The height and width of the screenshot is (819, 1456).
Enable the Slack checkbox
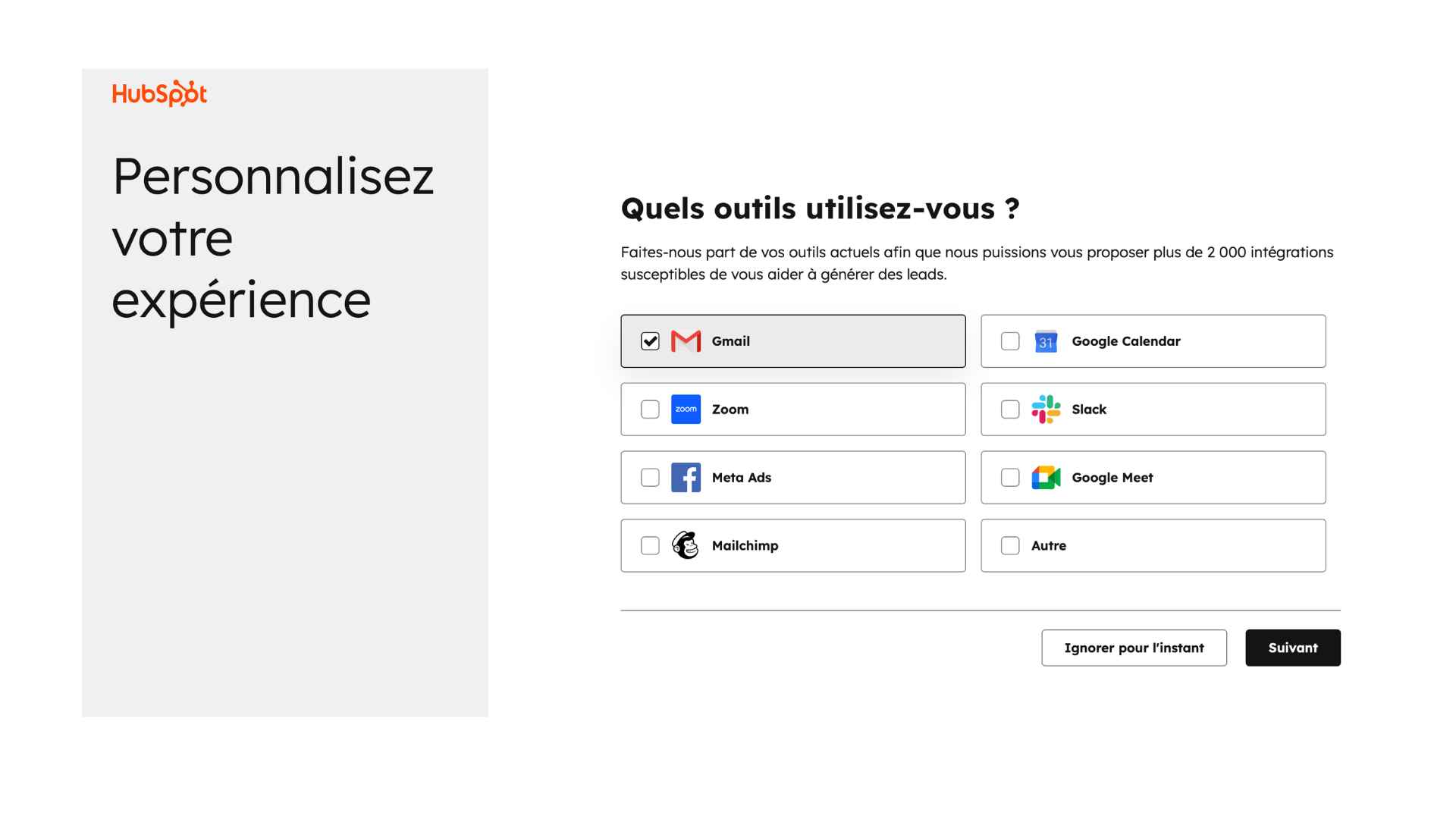point(1010,409)
